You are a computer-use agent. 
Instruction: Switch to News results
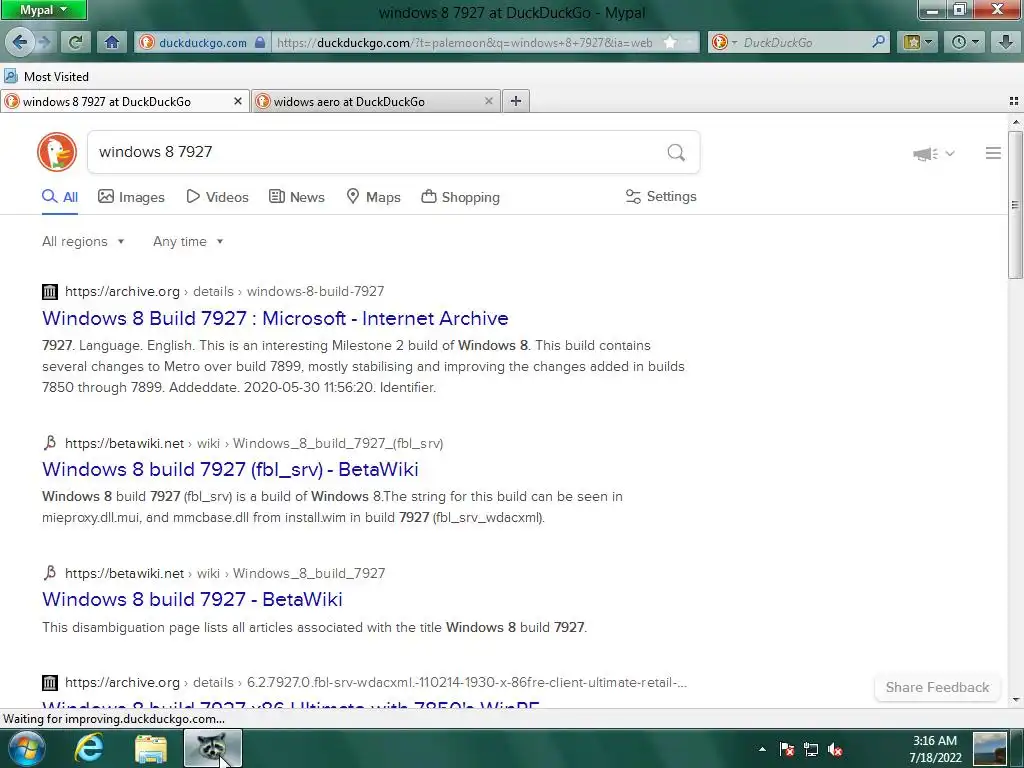tap(296, 197)
